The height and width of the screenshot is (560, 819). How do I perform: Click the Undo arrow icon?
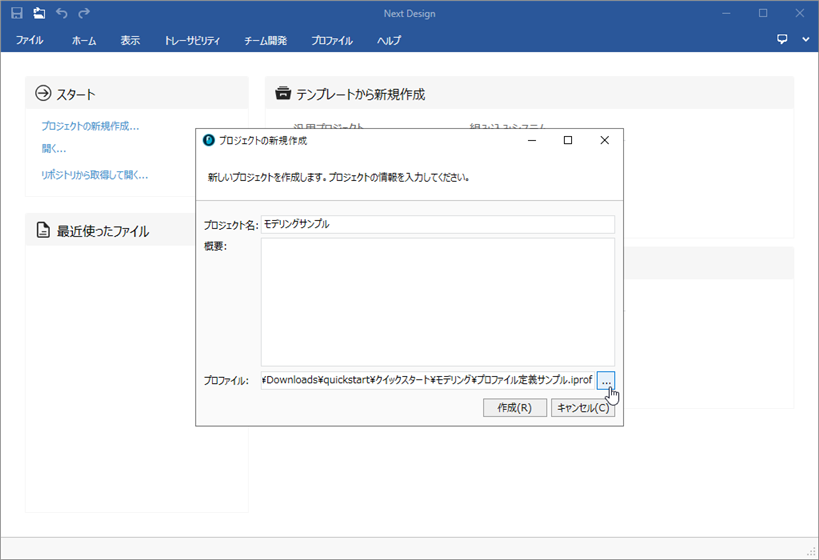[62, 13]
